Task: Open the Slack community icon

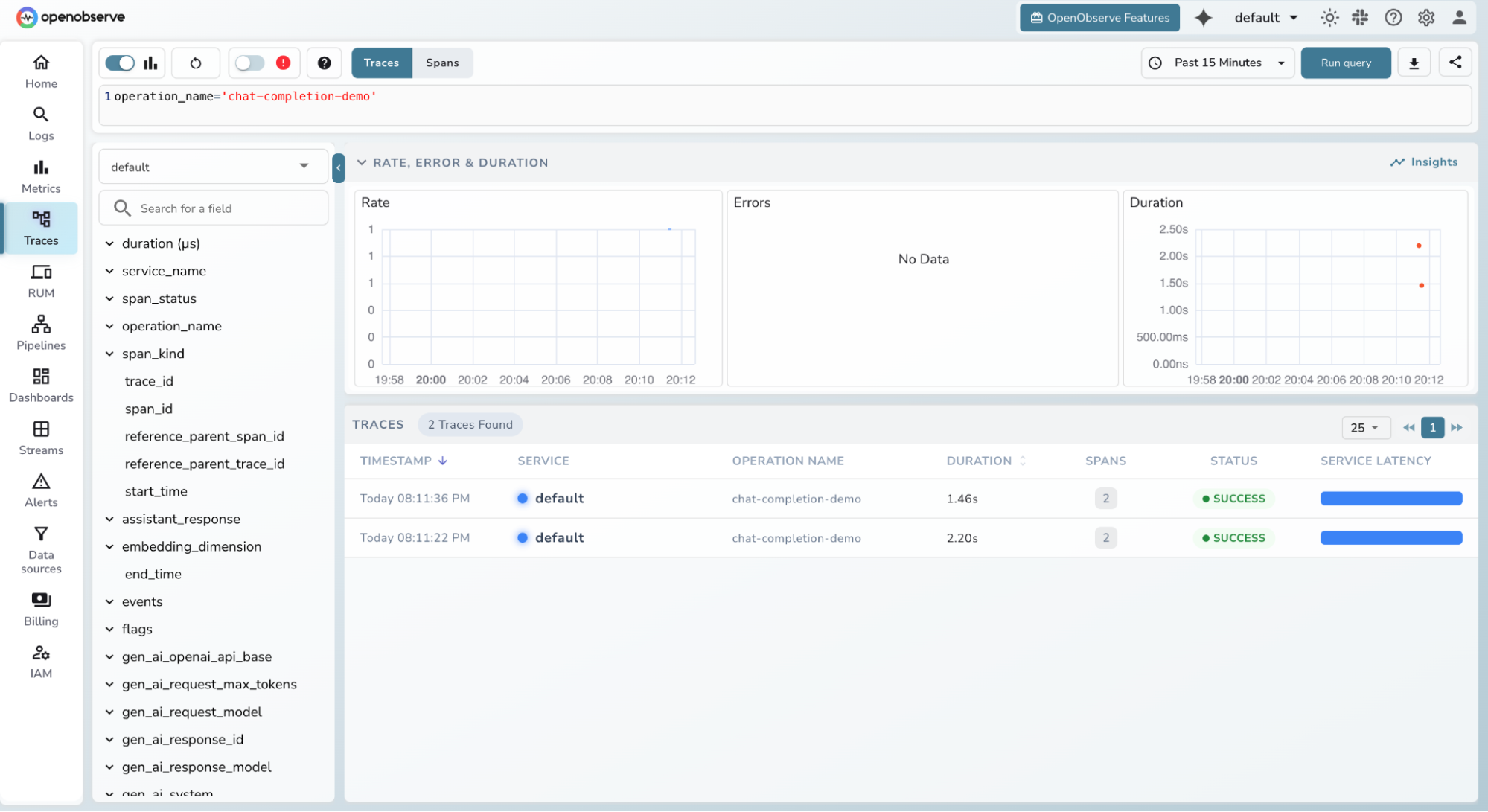Action: tap(1360, 18)
